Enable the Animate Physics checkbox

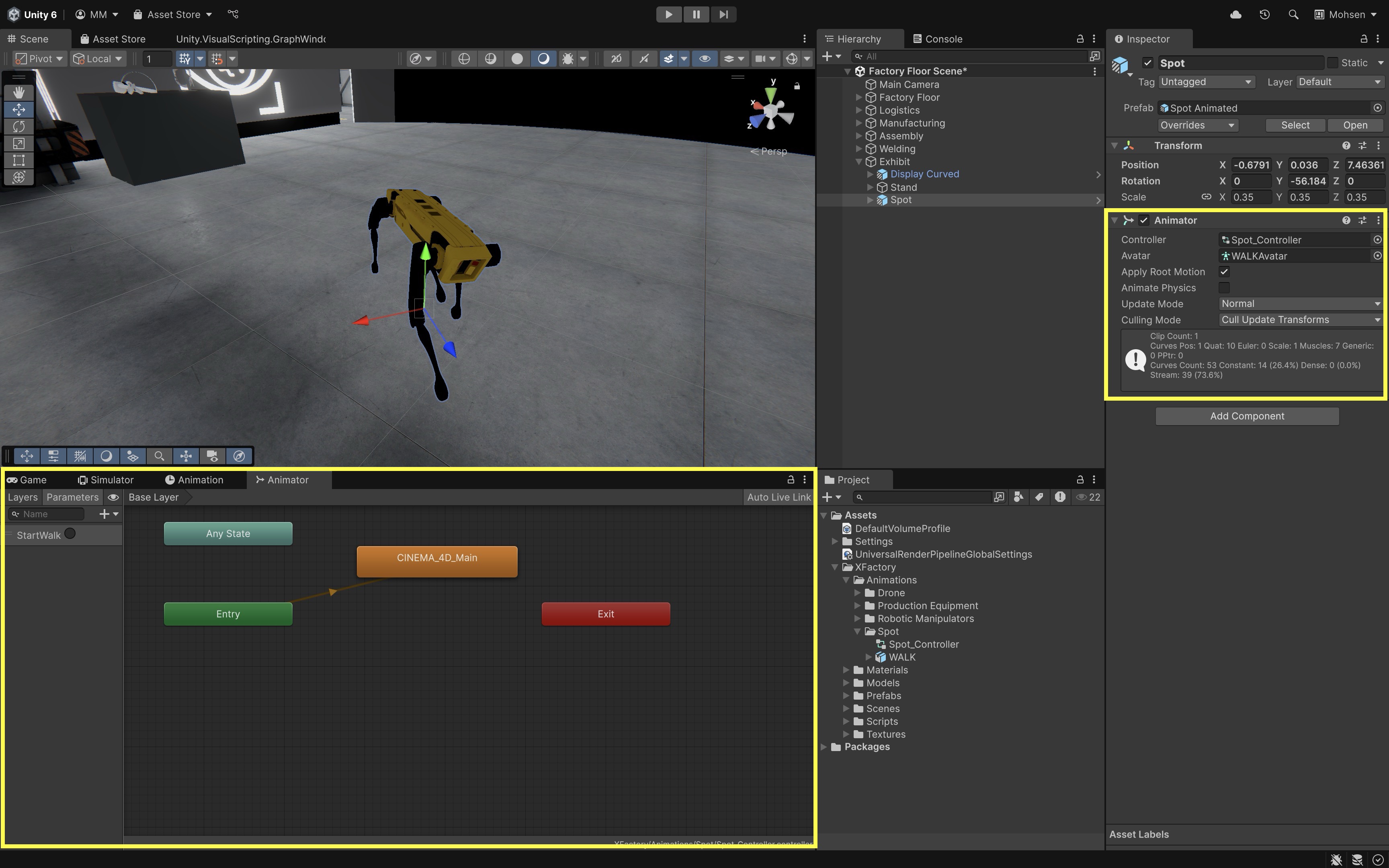[x=1224, y=288]
